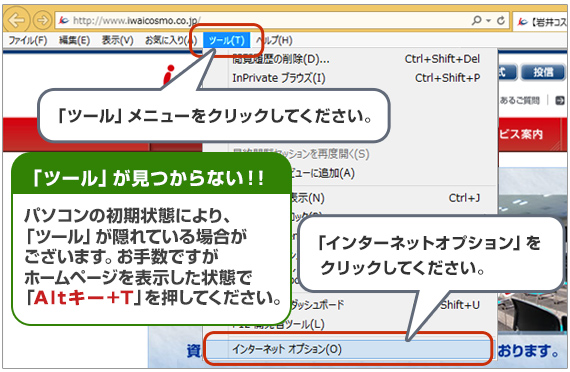Open the 表示(V) menu

pos(117,40)
